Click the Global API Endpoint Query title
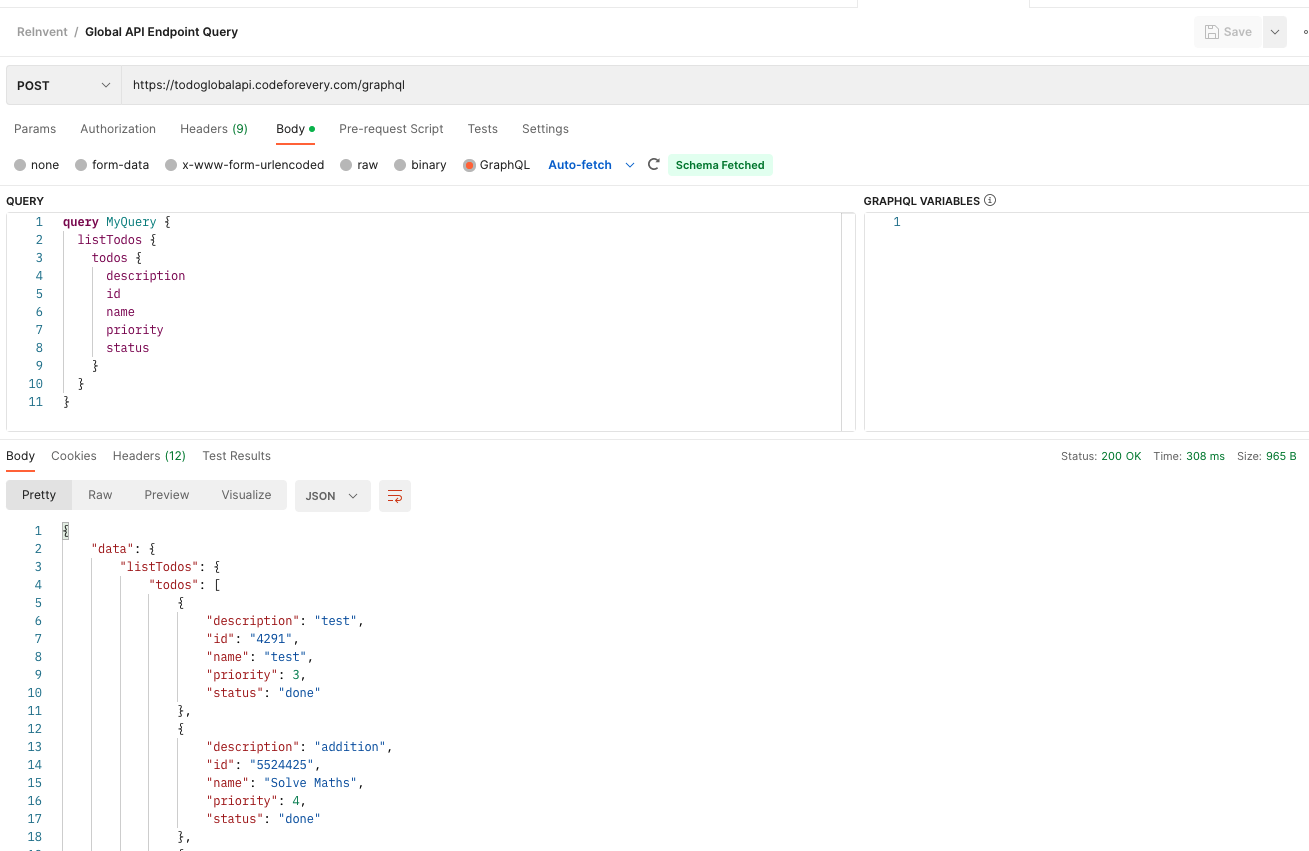Viewport: 1309px width, 851px height. pos(161,32)
